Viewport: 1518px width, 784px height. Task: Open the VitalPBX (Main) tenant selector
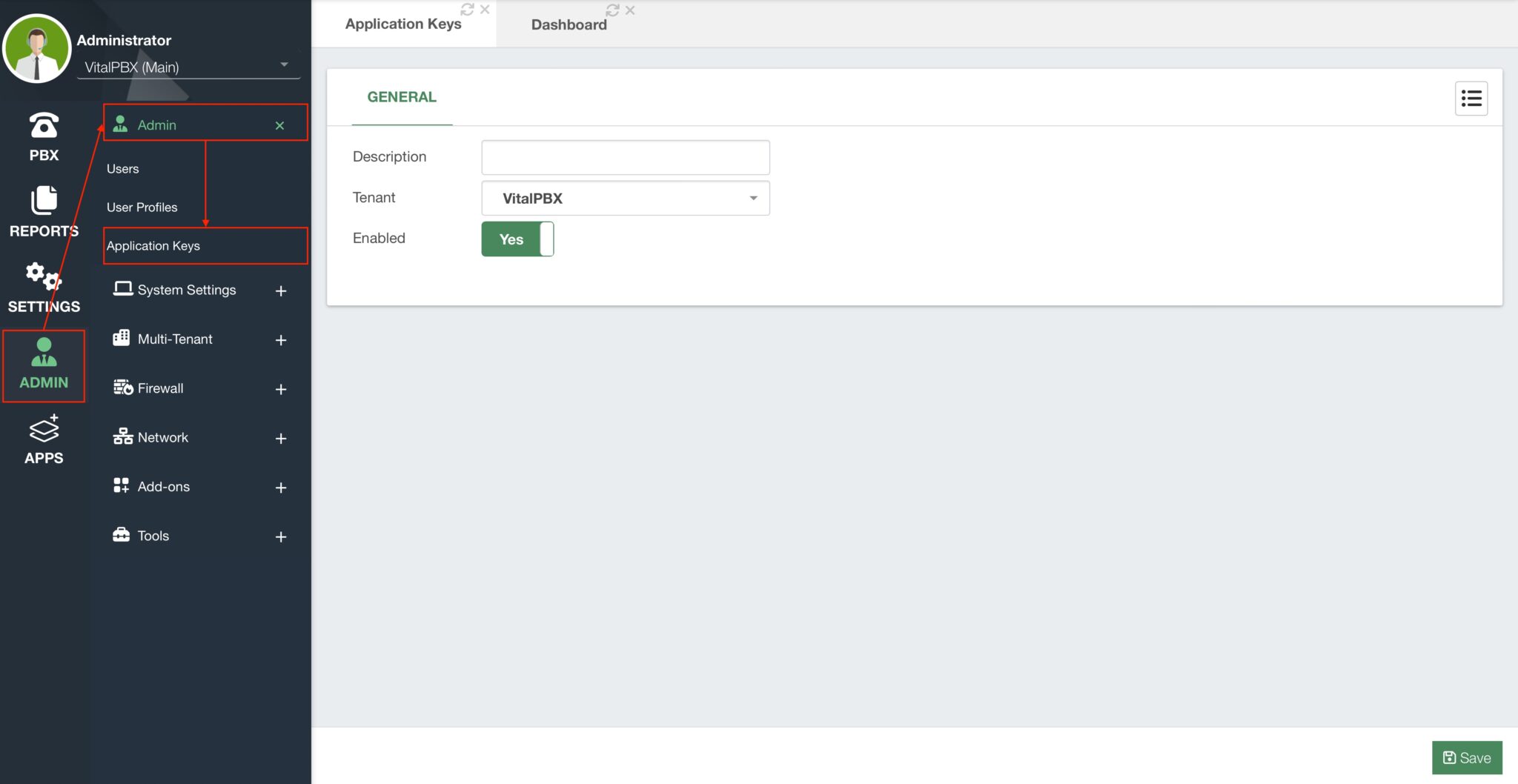[x=188, y=67]
